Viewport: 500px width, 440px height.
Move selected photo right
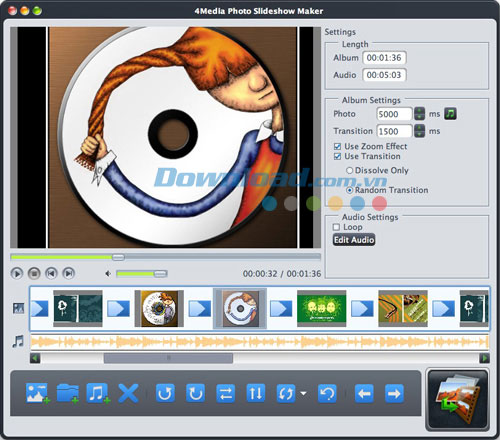coord(394,394)
